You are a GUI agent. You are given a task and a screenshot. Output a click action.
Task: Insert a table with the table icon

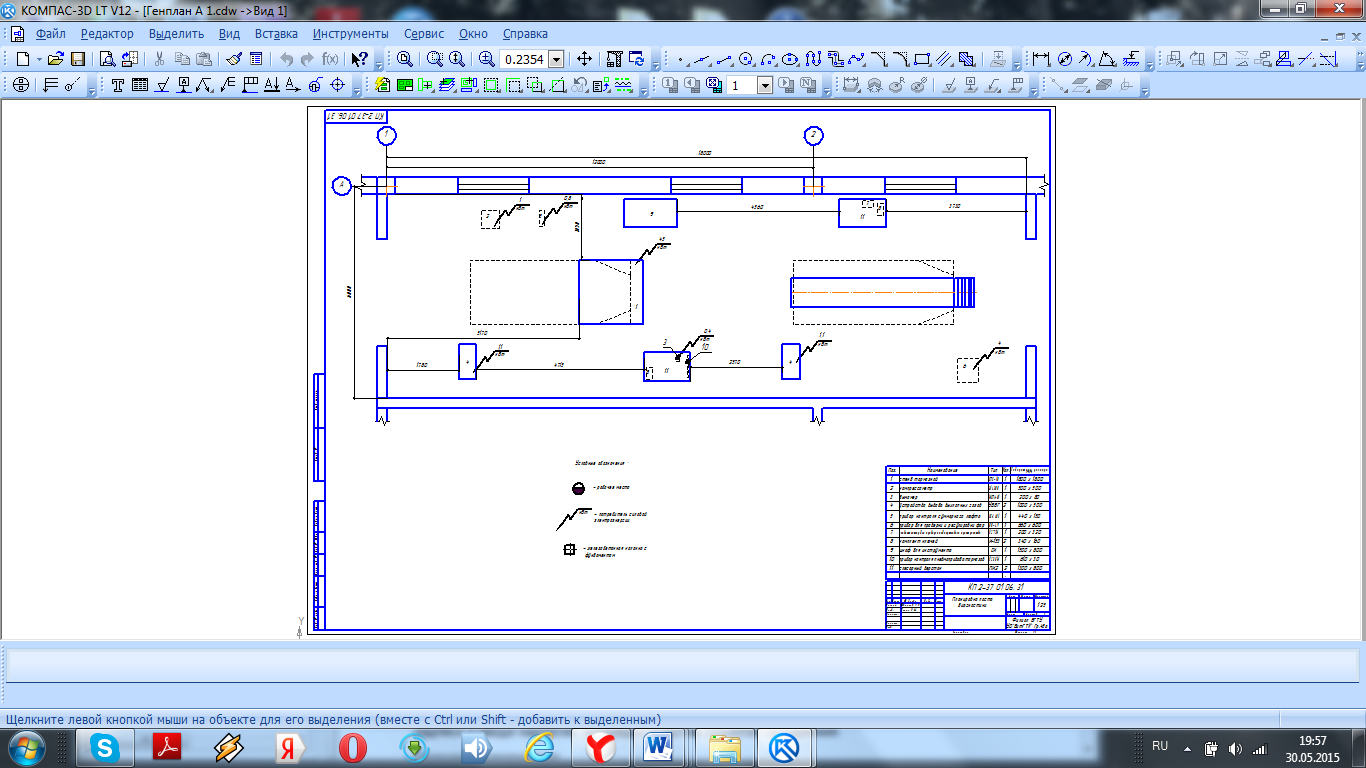(139, 85)
